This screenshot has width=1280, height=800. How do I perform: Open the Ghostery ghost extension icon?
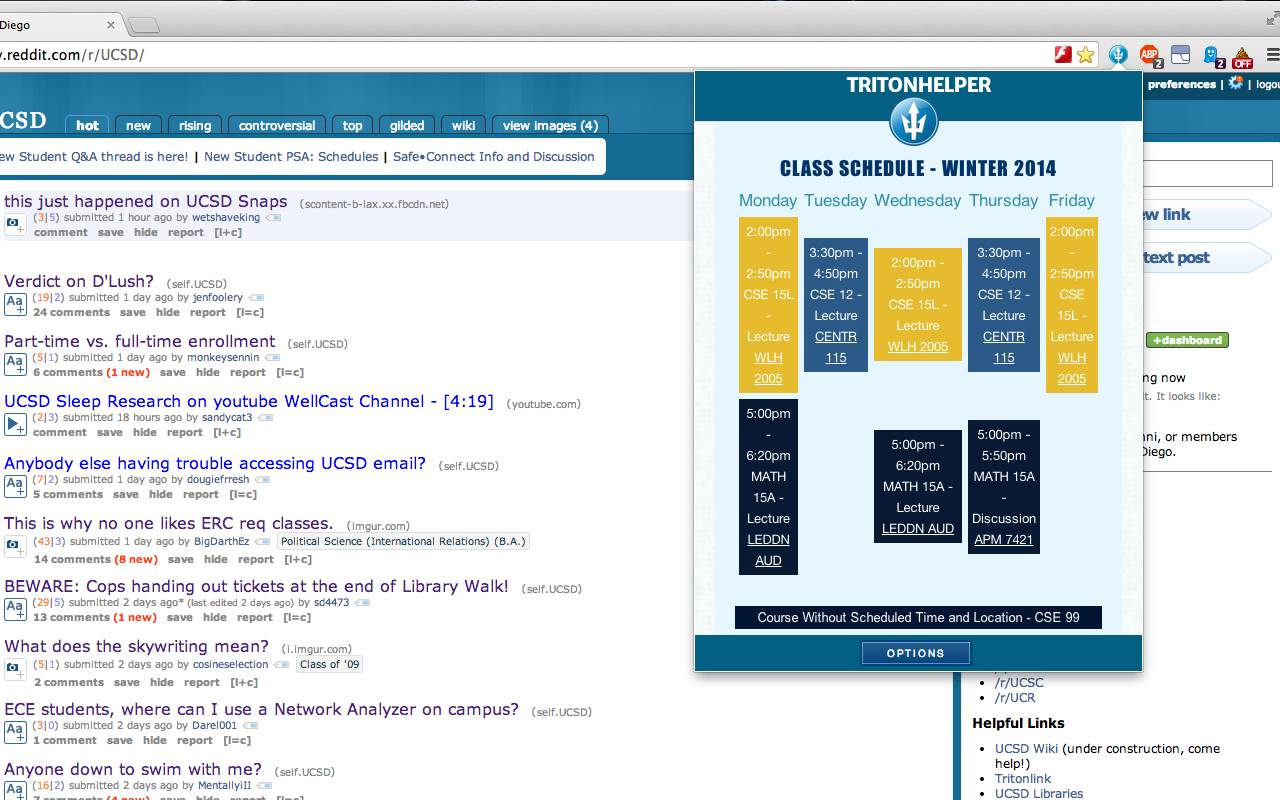[1211, 55]
